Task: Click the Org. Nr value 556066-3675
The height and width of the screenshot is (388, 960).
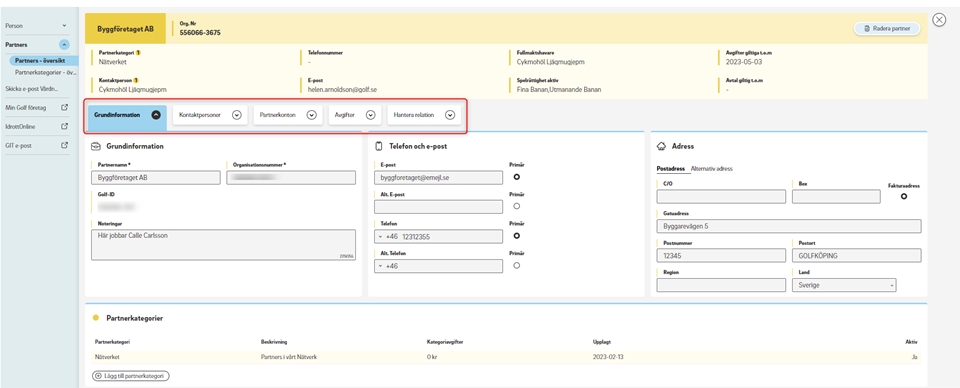Action: [x=200, y=32]
